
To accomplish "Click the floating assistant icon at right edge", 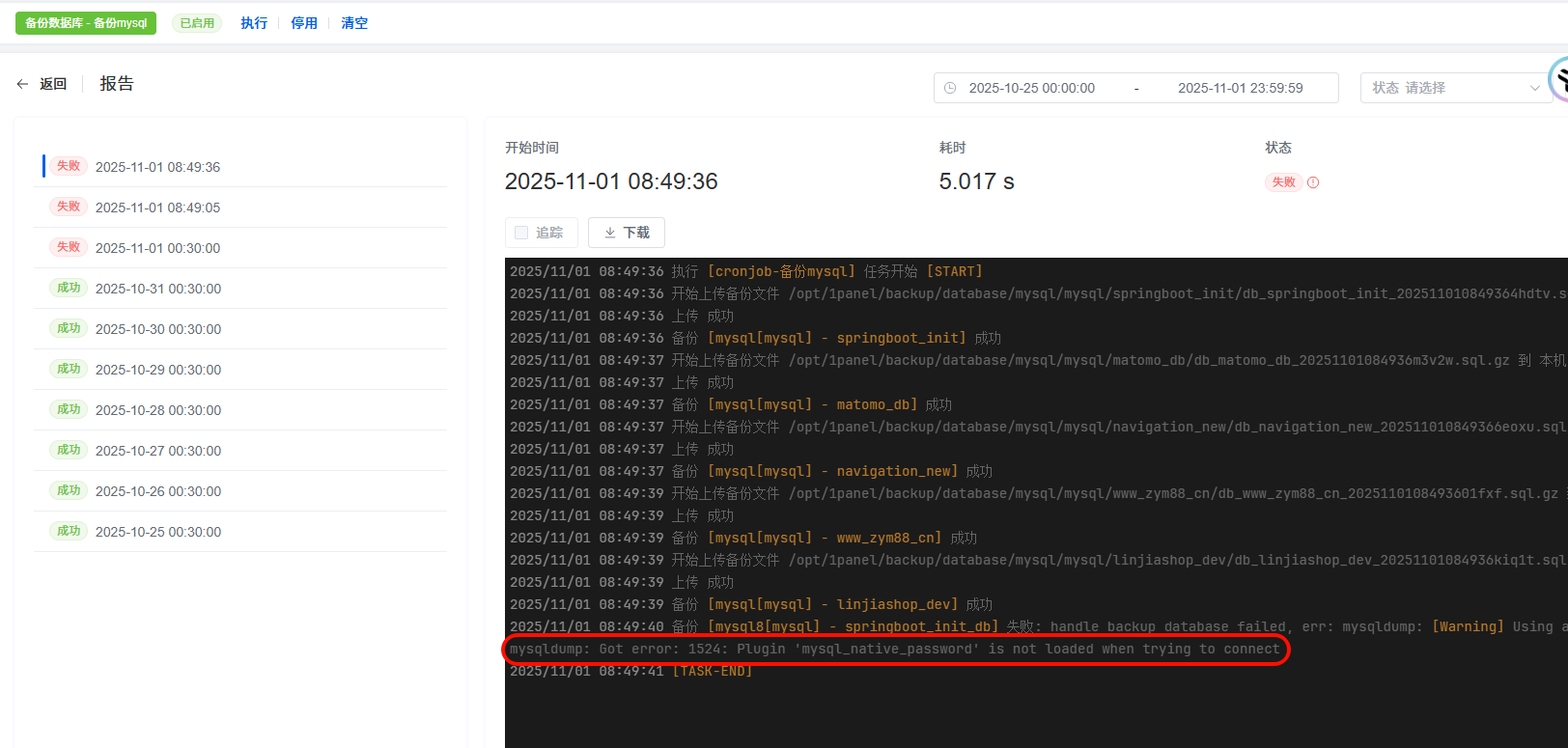I will pyautogui.click(x=1558, y=80).
